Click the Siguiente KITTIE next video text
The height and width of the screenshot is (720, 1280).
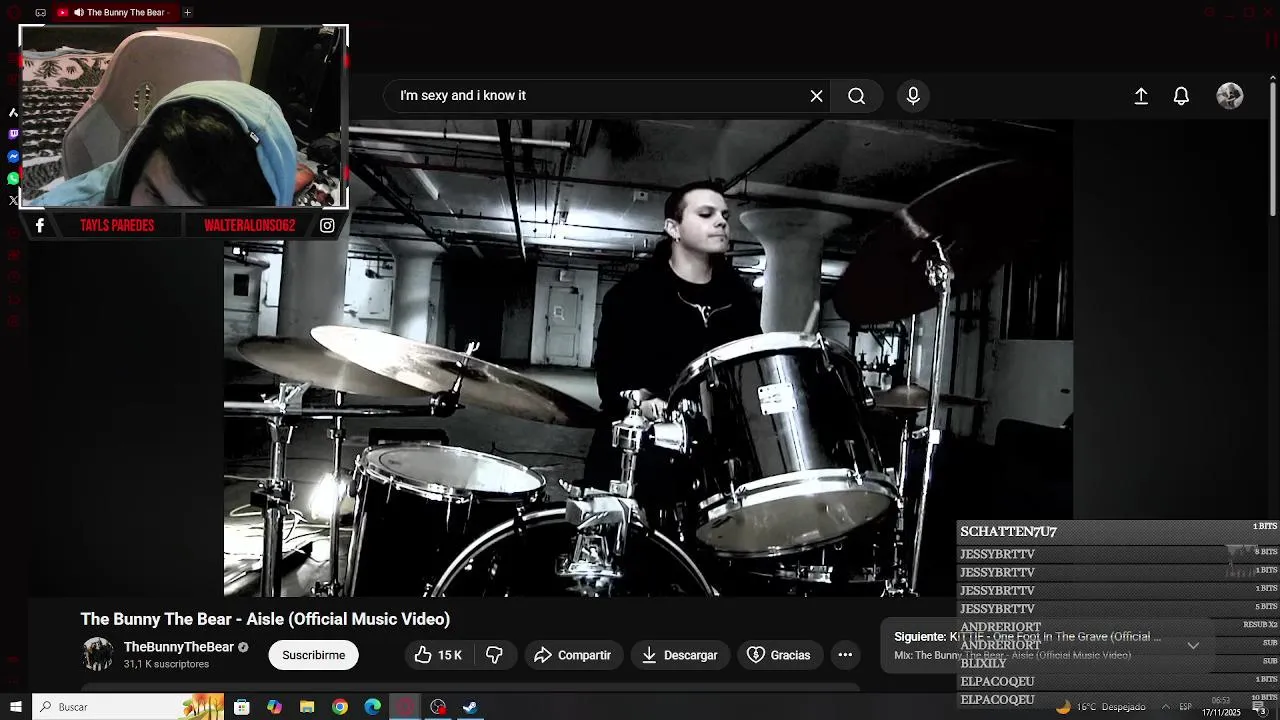point(1028,637)
